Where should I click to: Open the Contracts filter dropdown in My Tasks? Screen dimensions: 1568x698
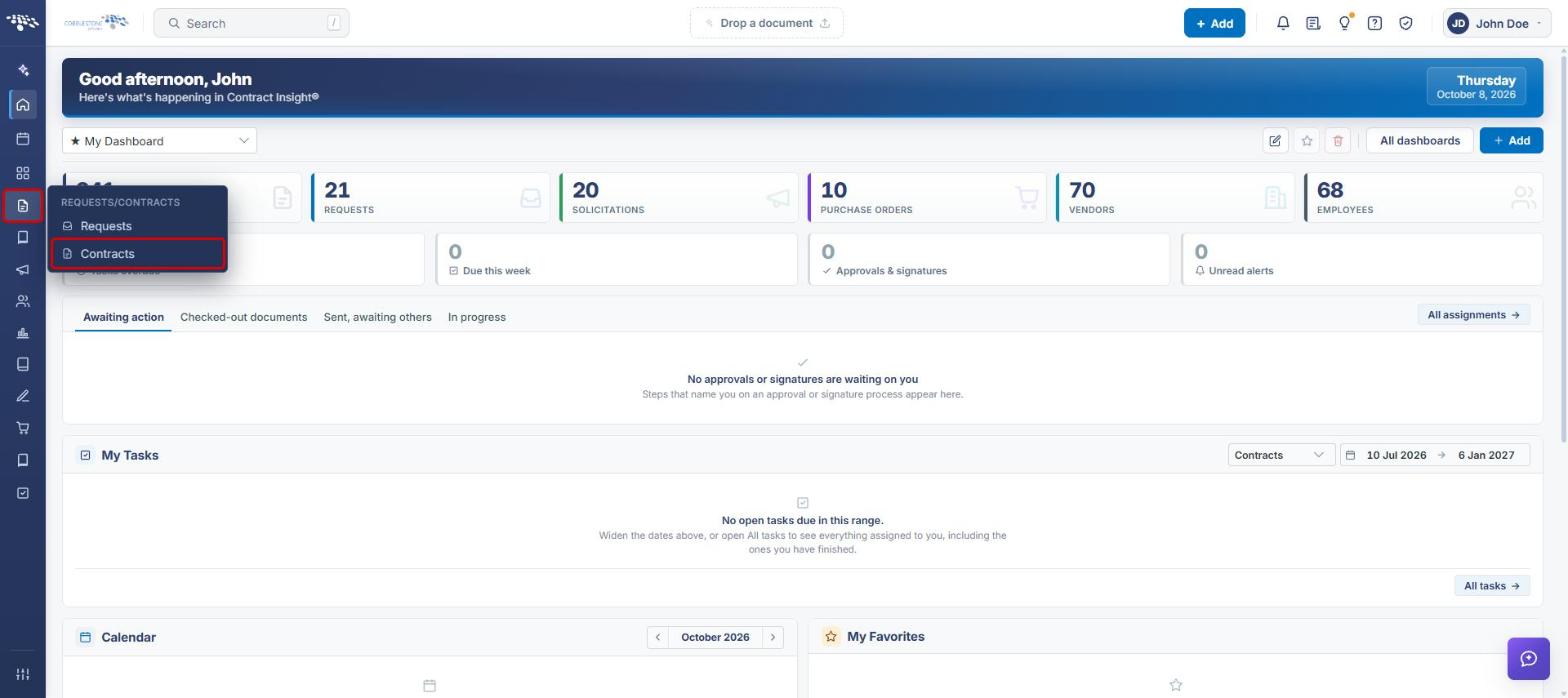pyautogui.click(x=1281, y=455)
